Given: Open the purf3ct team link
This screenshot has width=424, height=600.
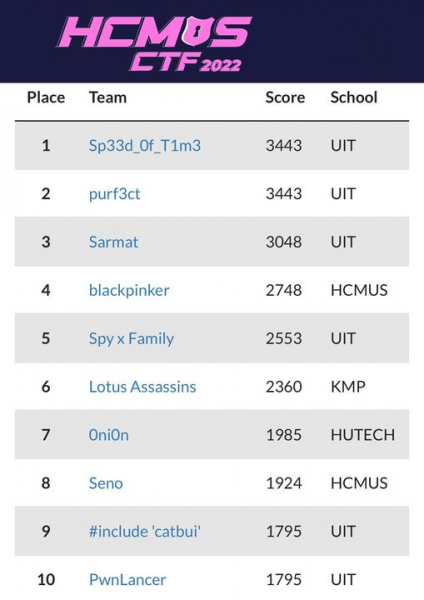Looking at the screenshot, I should (x=114, y=194).
